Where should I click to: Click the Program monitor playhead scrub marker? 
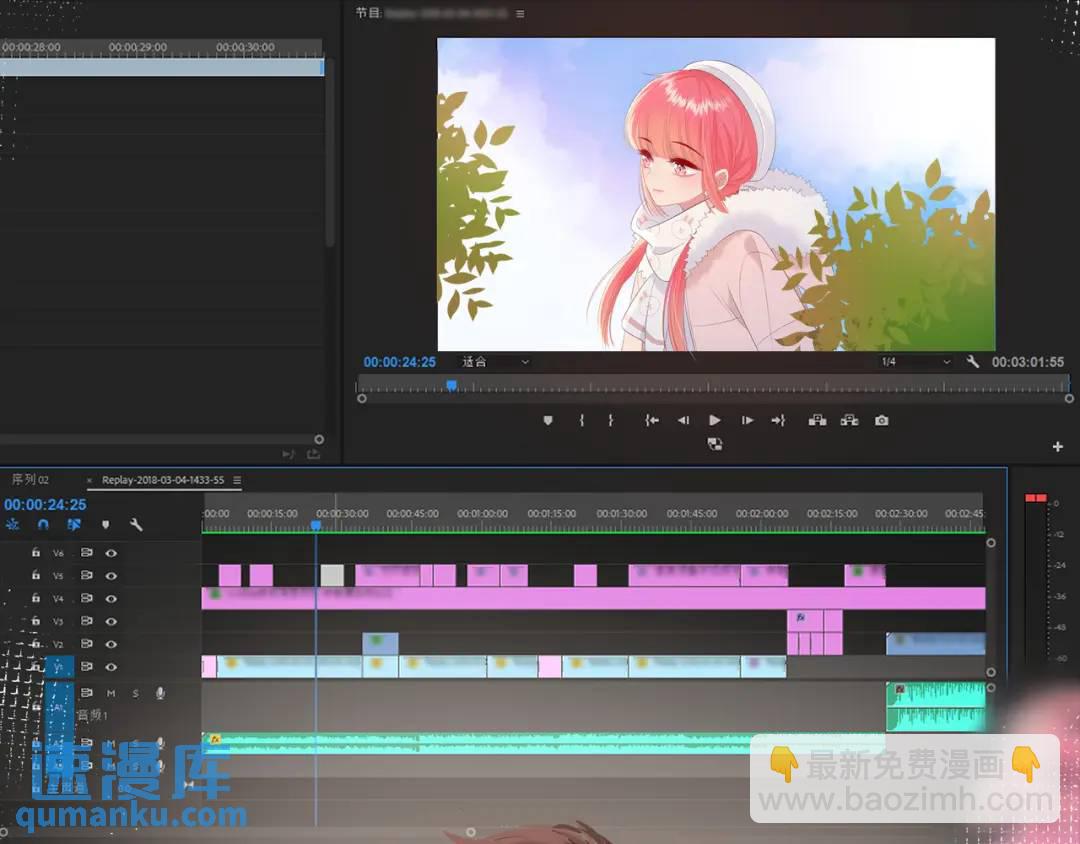[x=452, y=385]
